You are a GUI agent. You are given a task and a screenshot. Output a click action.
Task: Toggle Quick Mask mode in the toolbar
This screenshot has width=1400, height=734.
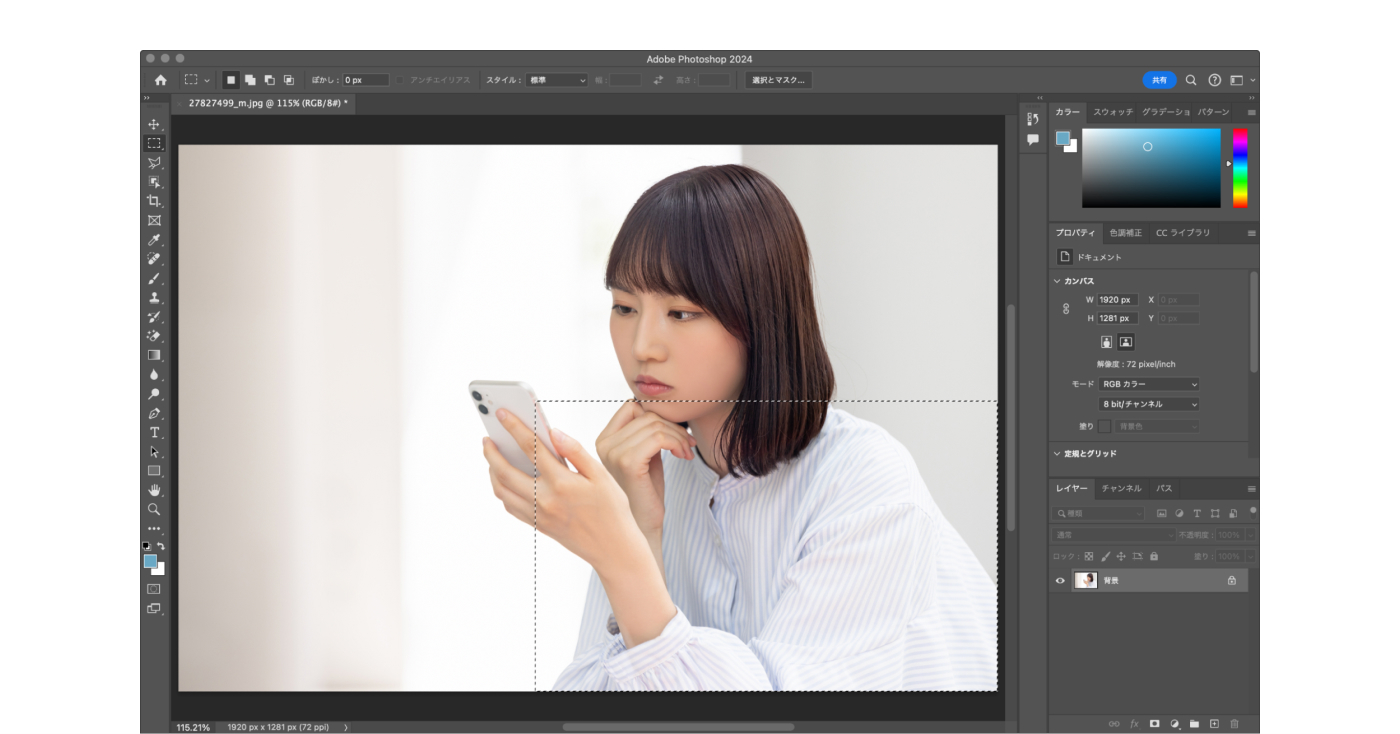[154, 589]
